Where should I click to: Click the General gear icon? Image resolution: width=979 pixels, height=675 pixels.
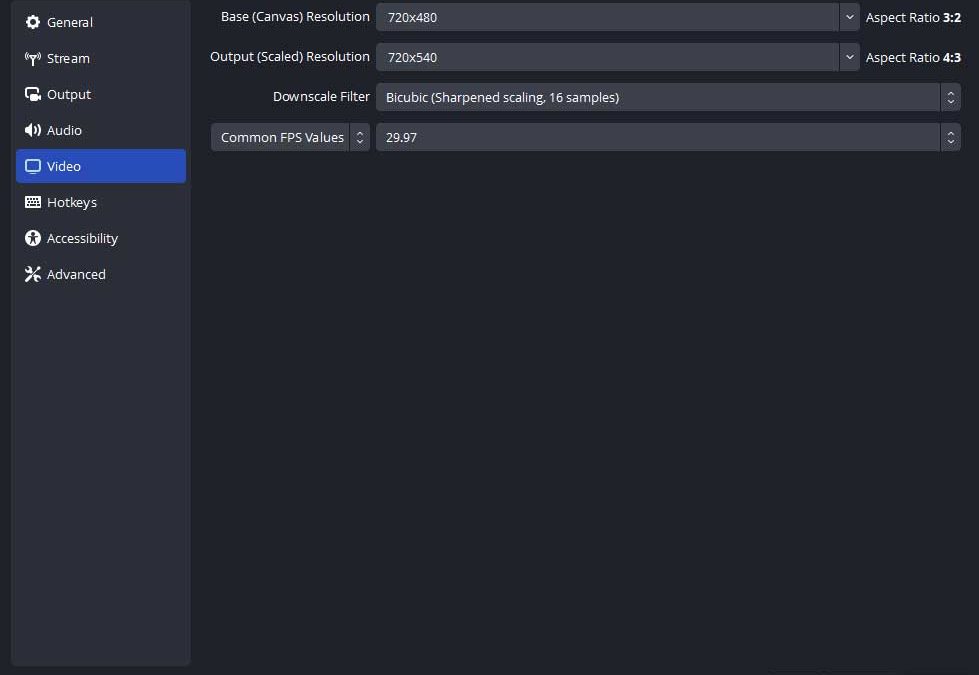[32, 22]
